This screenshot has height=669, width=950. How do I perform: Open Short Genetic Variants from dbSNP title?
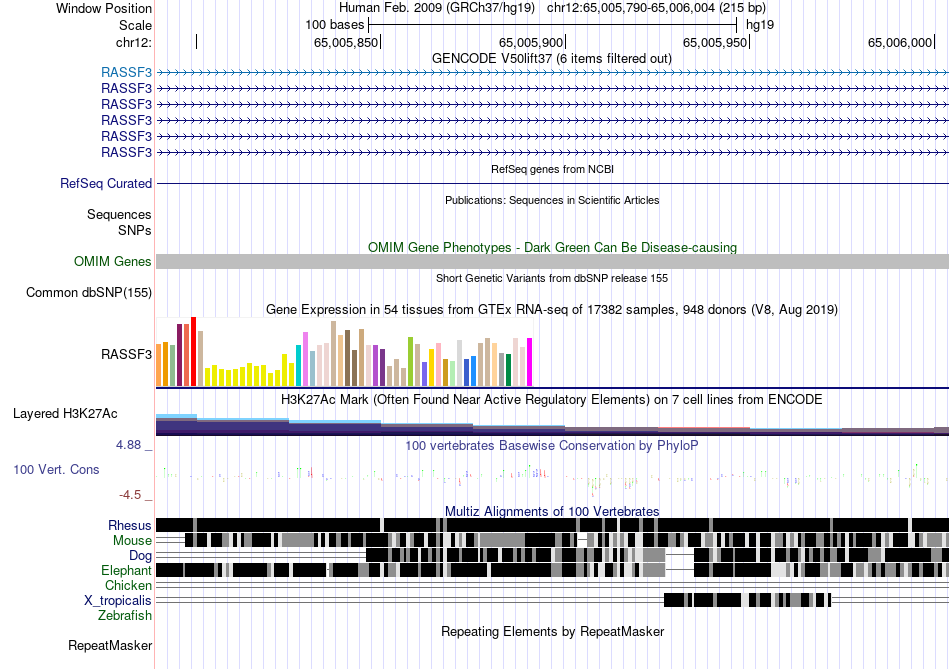coord(552,278)
